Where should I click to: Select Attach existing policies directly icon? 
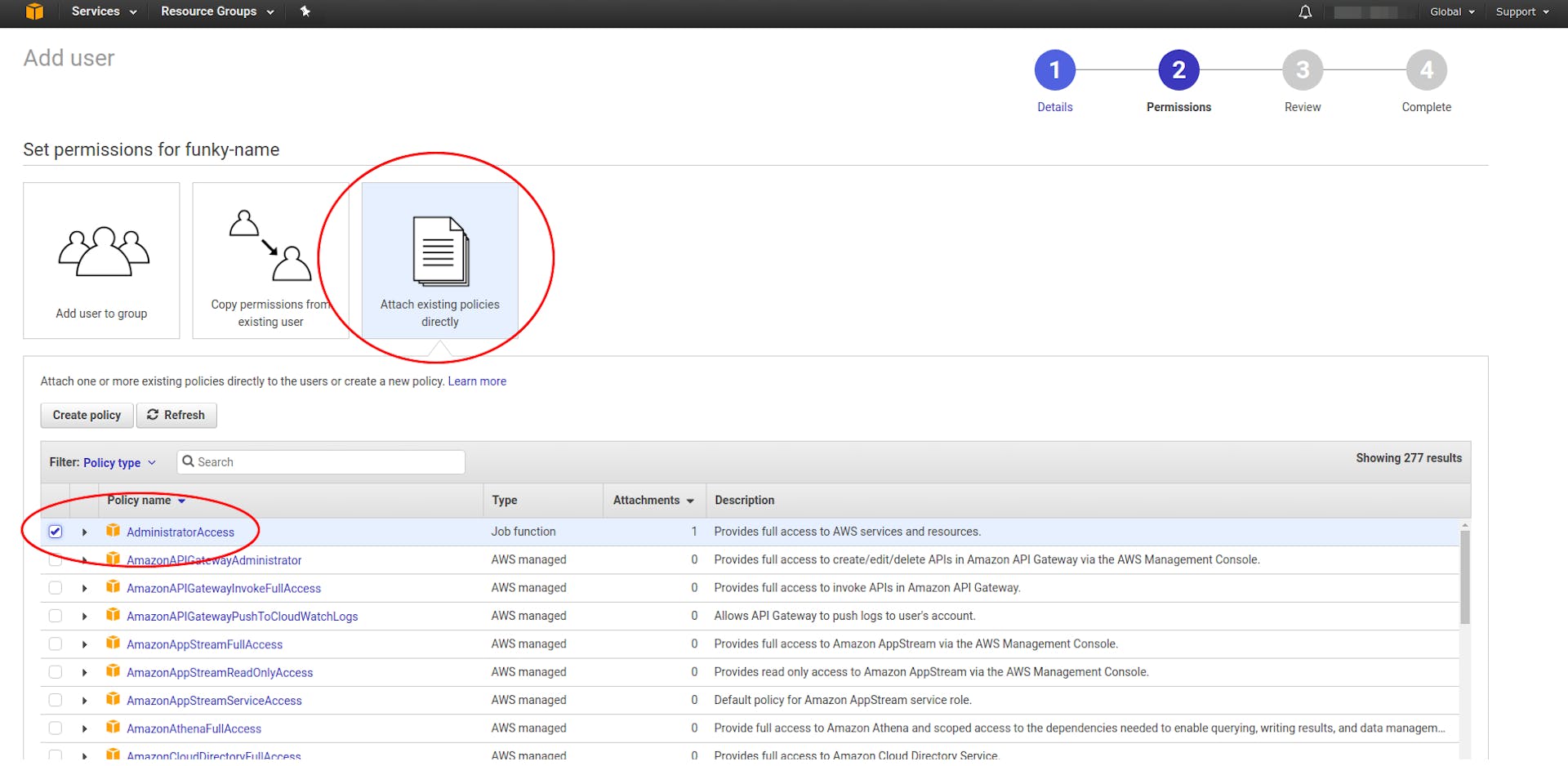pos(440,252)
